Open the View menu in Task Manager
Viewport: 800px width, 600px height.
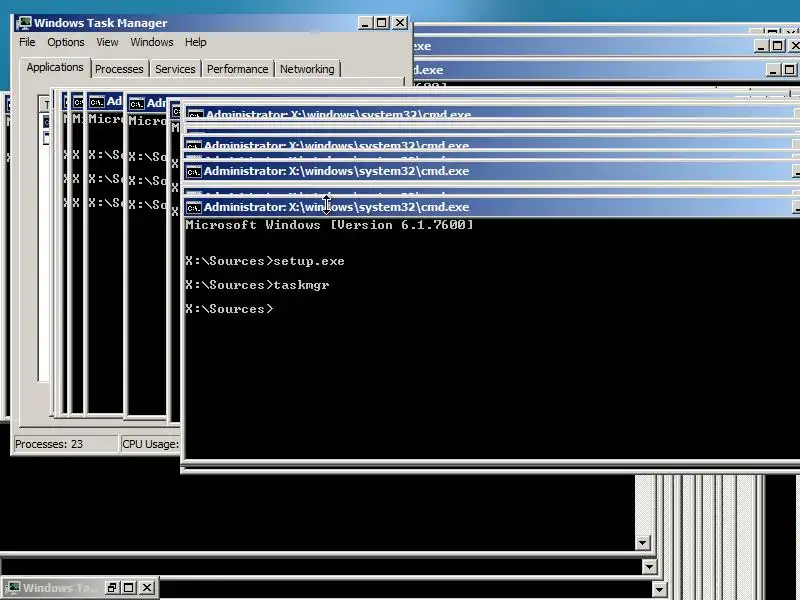107,42
